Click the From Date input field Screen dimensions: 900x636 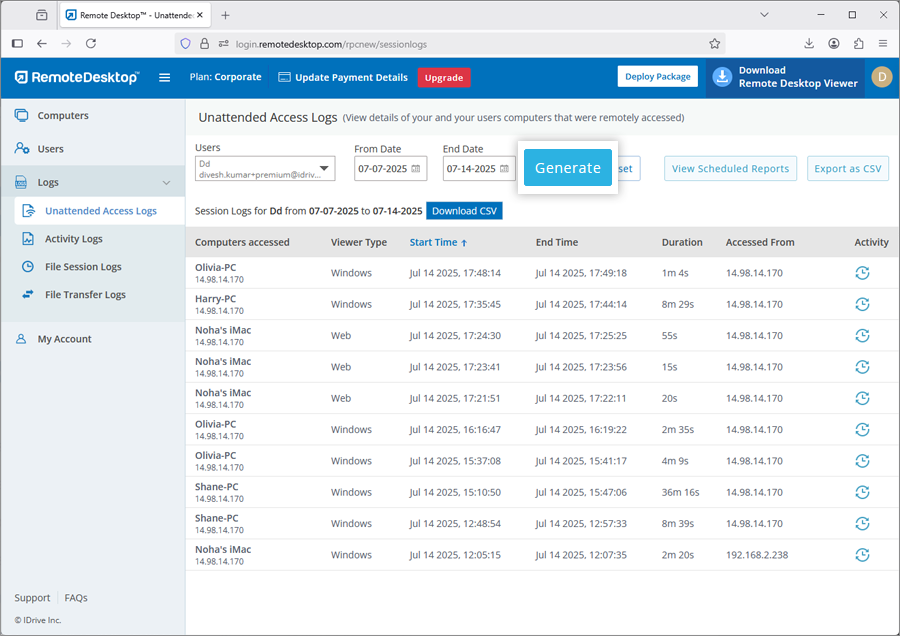(x=382, y=169)
